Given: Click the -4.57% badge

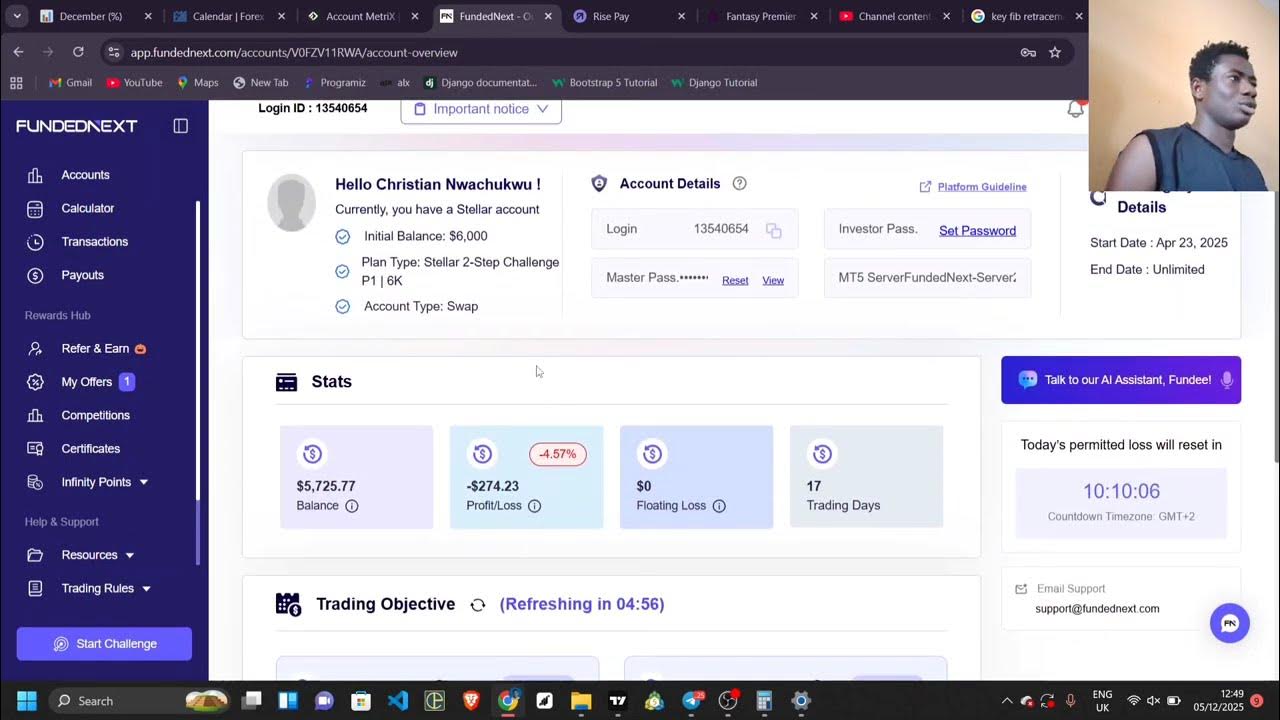Looking at the screenshot, I should click(558, 454).
